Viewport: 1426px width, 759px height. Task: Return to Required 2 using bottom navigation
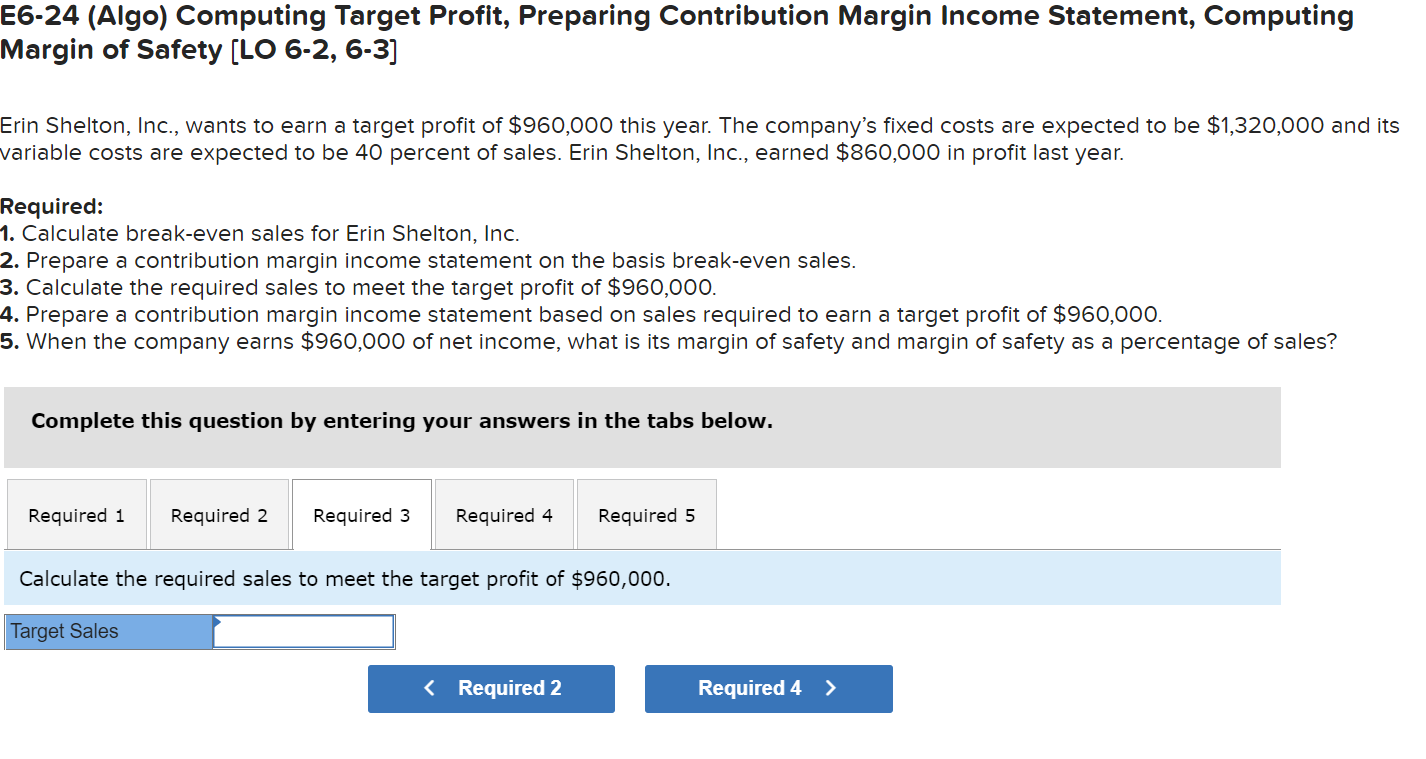click(491, 688)
